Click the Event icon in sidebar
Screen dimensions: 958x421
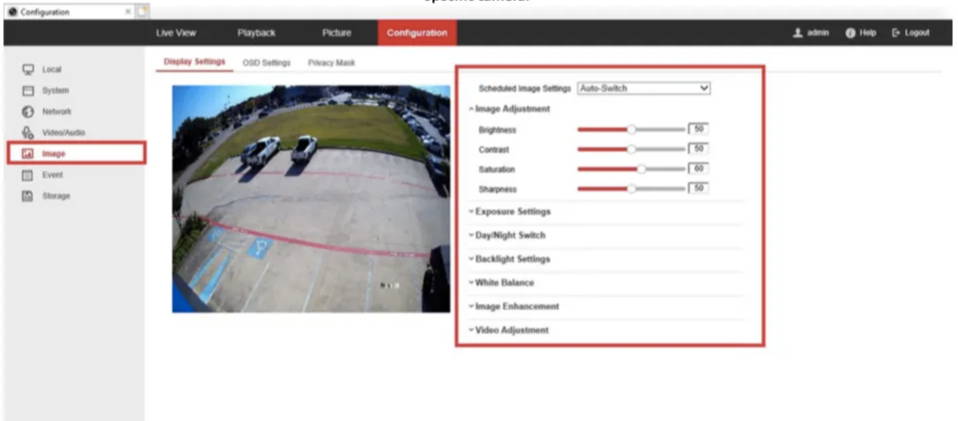27,175
